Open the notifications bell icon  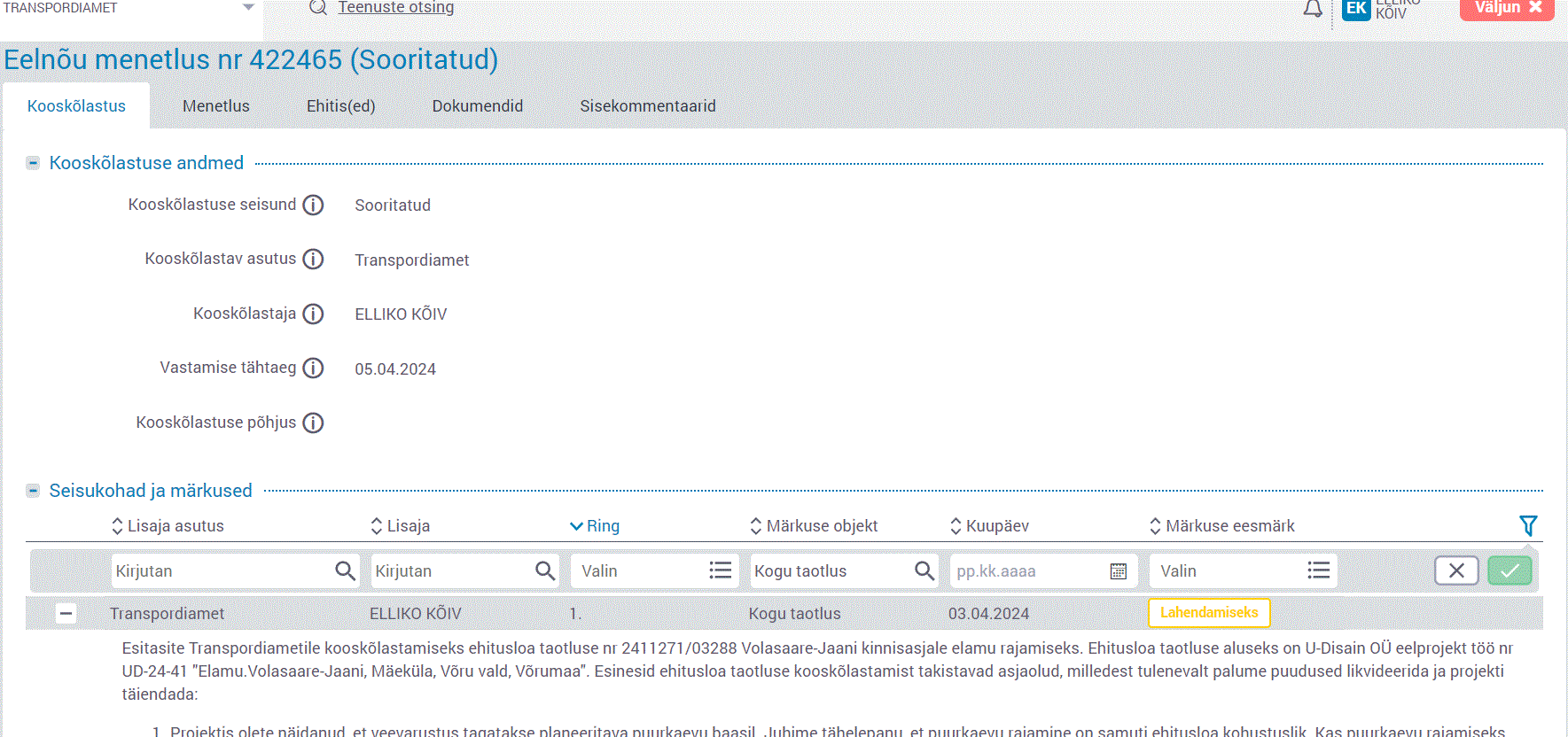(1313, 9)
